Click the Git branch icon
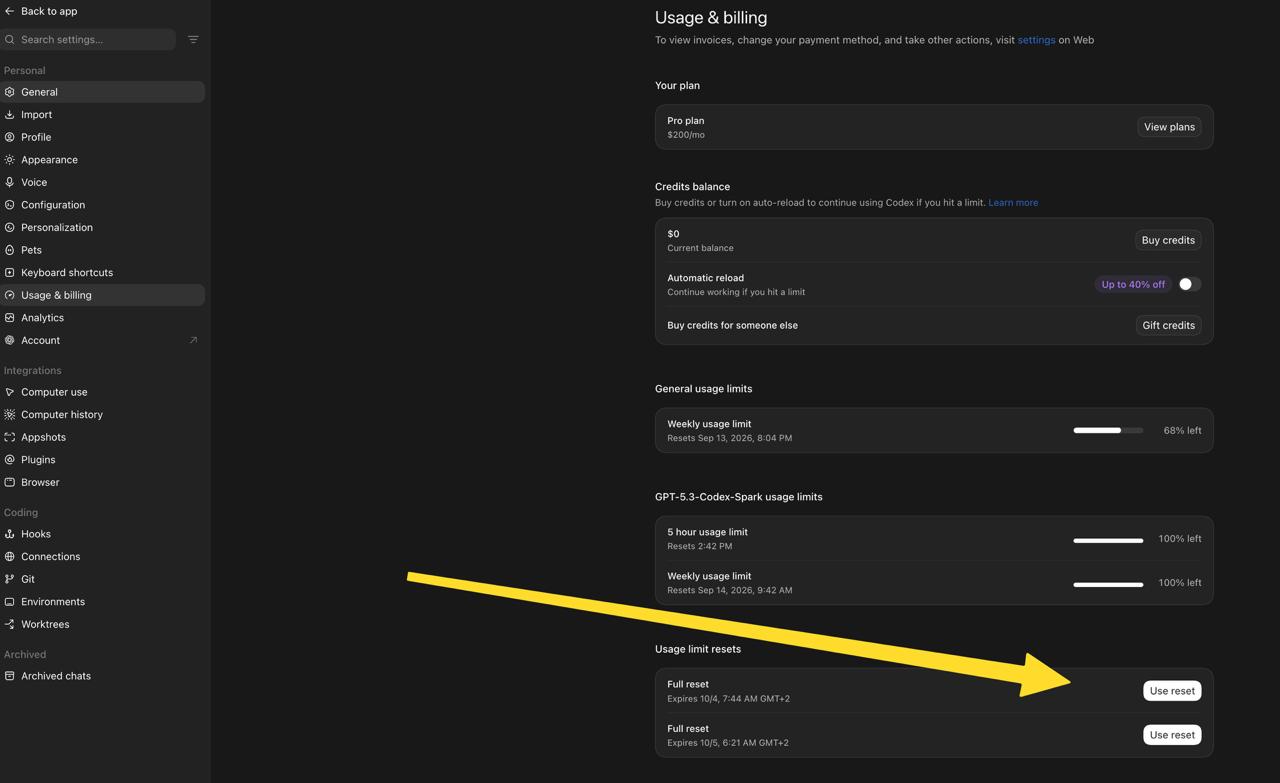Viewport: 1280px width, 783px height. (x=10, y=579)
